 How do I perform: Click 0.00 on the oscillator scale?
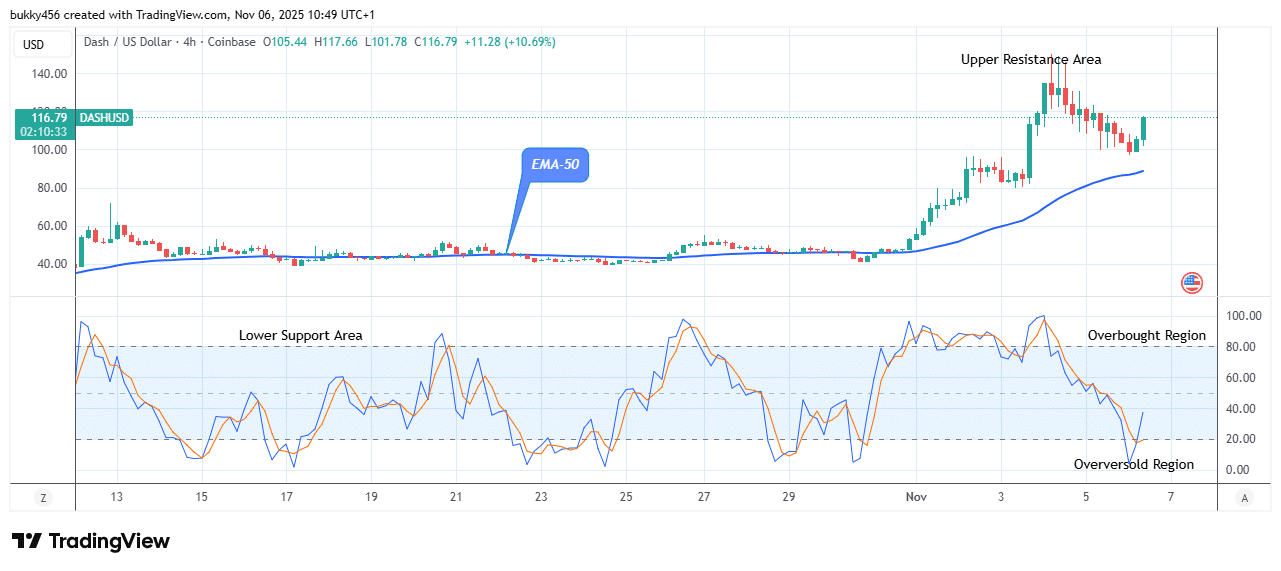1237,470
